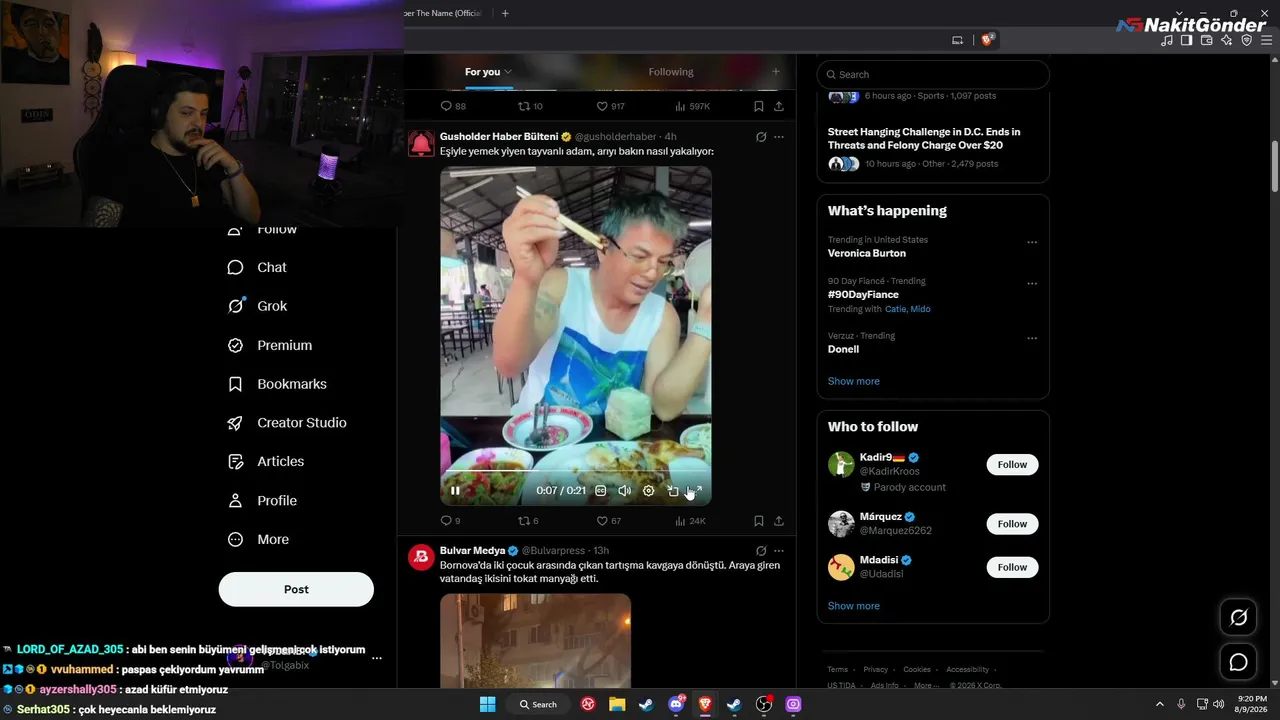
Task: Open Brave Shields icon in address bar
Action: 987,40
